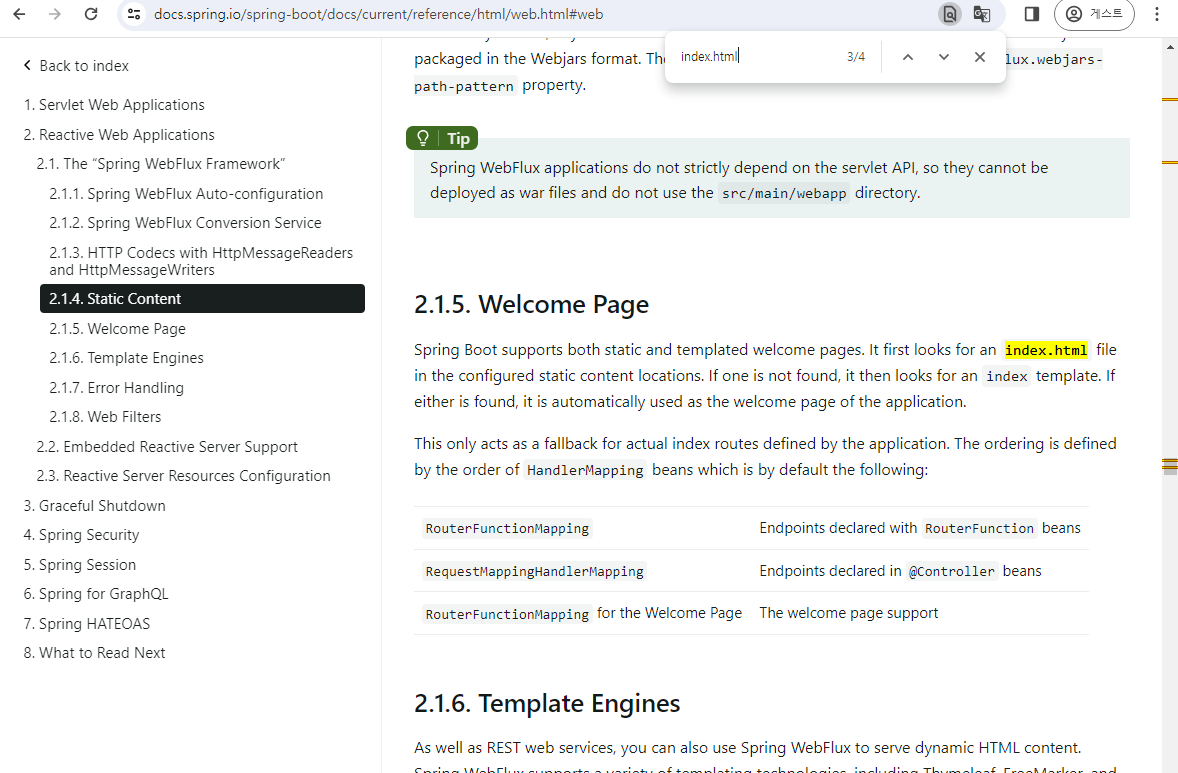Go to 2.1.2. Spring WebFlux Conversion Service
The image size is (1178, 773).
186,223
